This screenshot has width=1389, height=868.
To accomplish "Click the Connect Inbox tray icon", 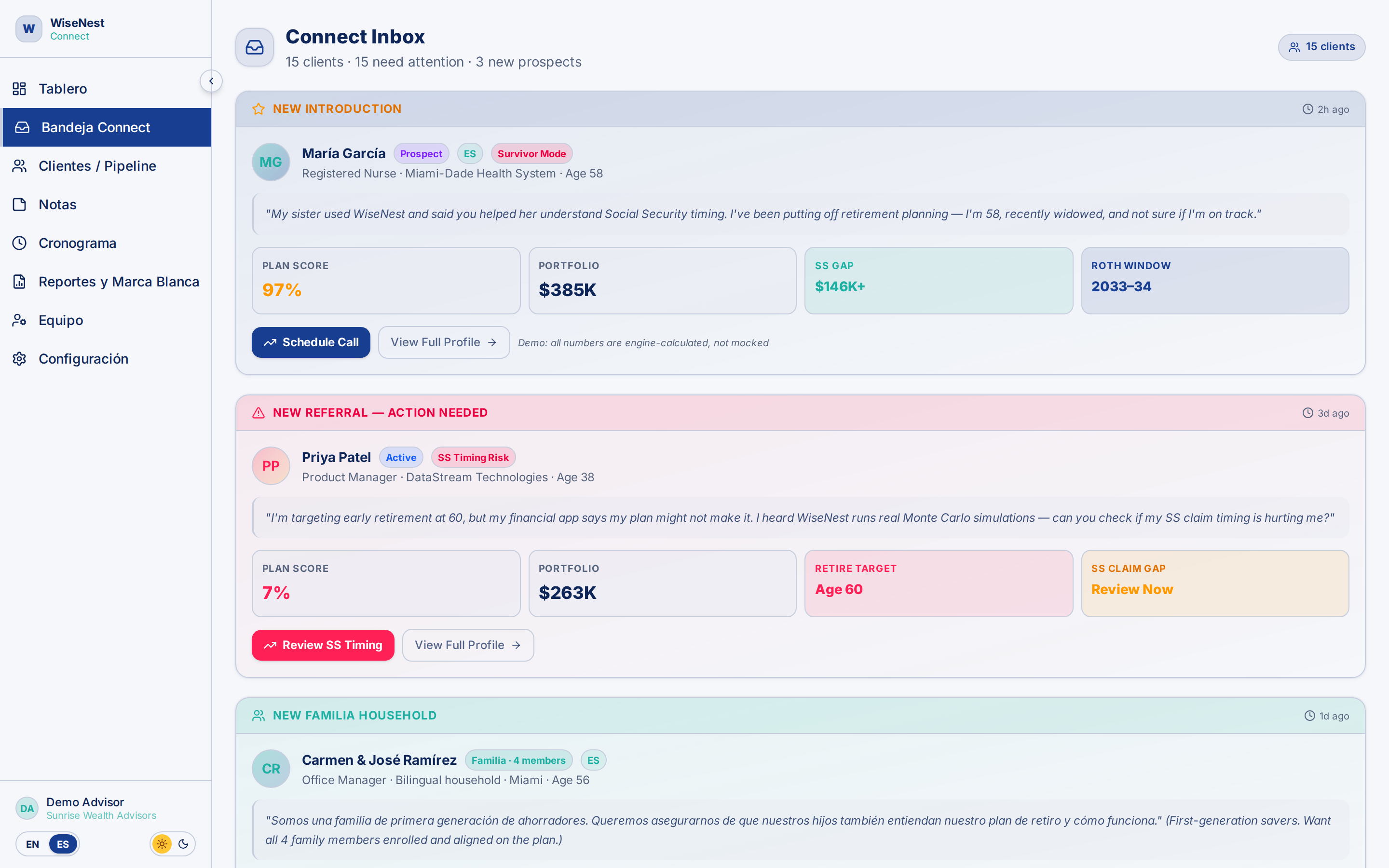I will pos(254,47).
